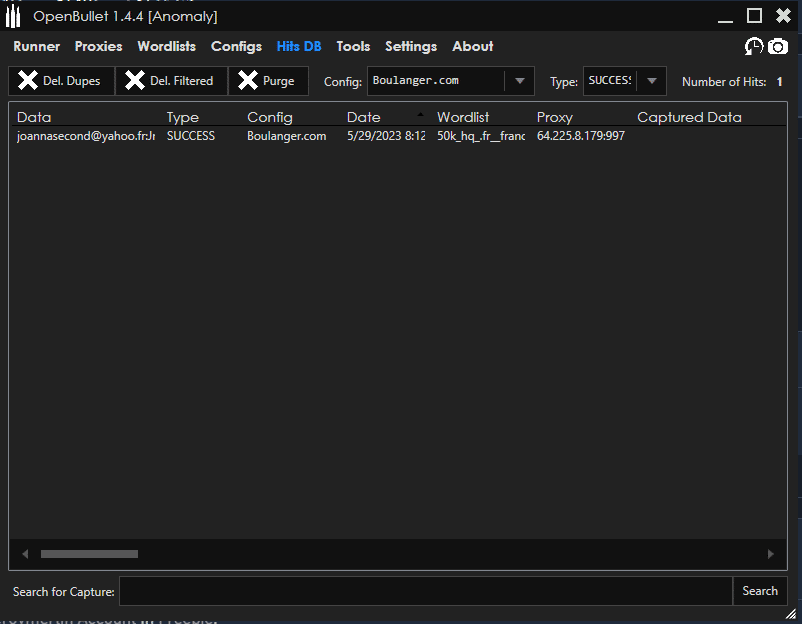802x624 pixels.
Task: Open the Type filter dropdown
Action: pyautogui.click(x=652, y=81)
